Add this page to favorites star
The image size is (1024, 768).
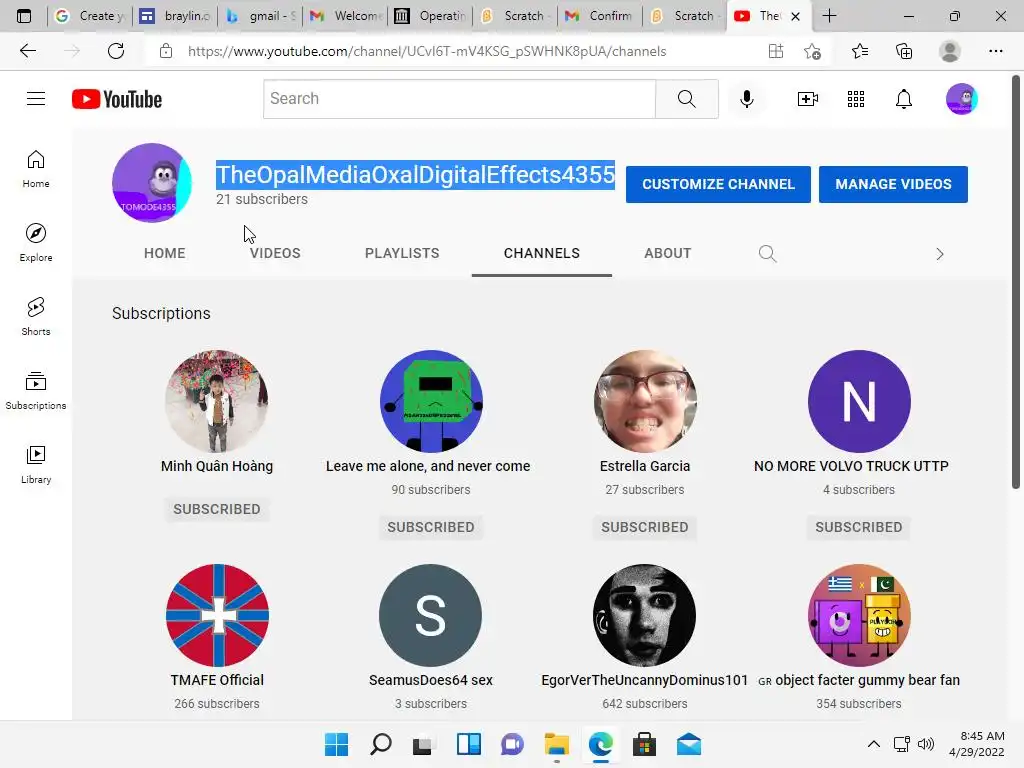click(x=812, y=51)
